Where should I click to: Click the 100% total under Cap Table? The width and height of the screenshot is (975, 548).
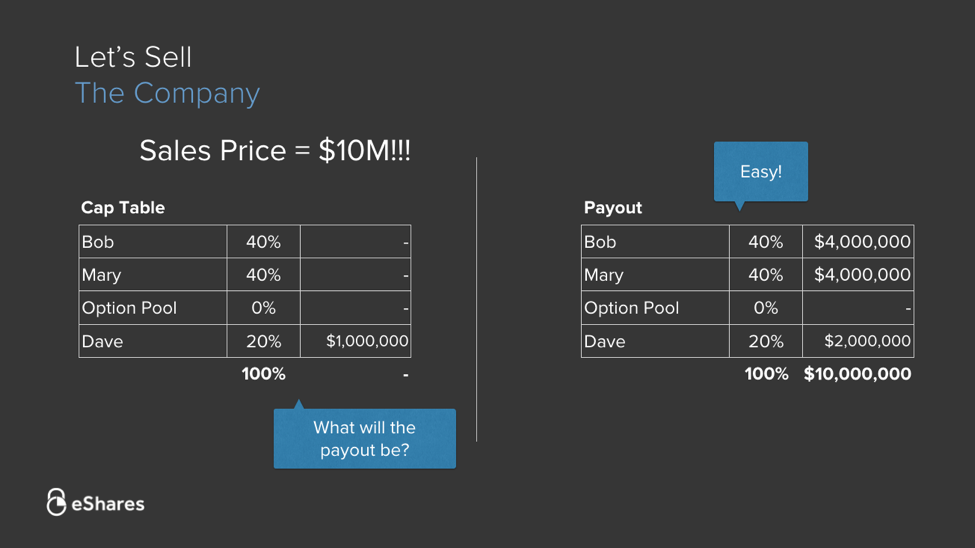263,374
